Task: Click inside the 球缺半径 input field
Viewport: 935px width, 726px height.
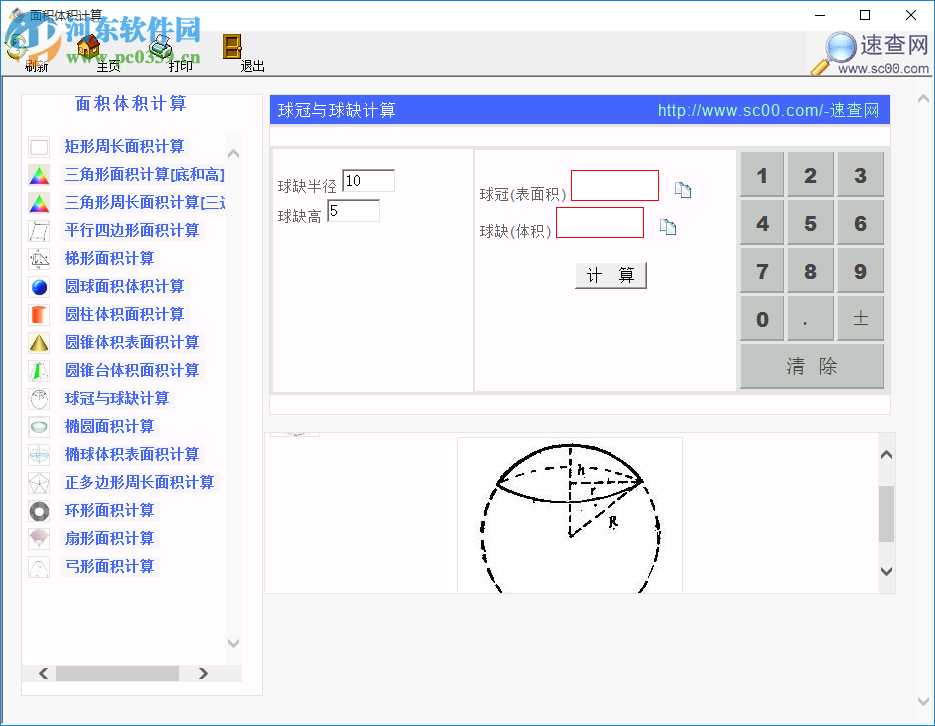Action: pyautogui.click(x=366, y=180)
